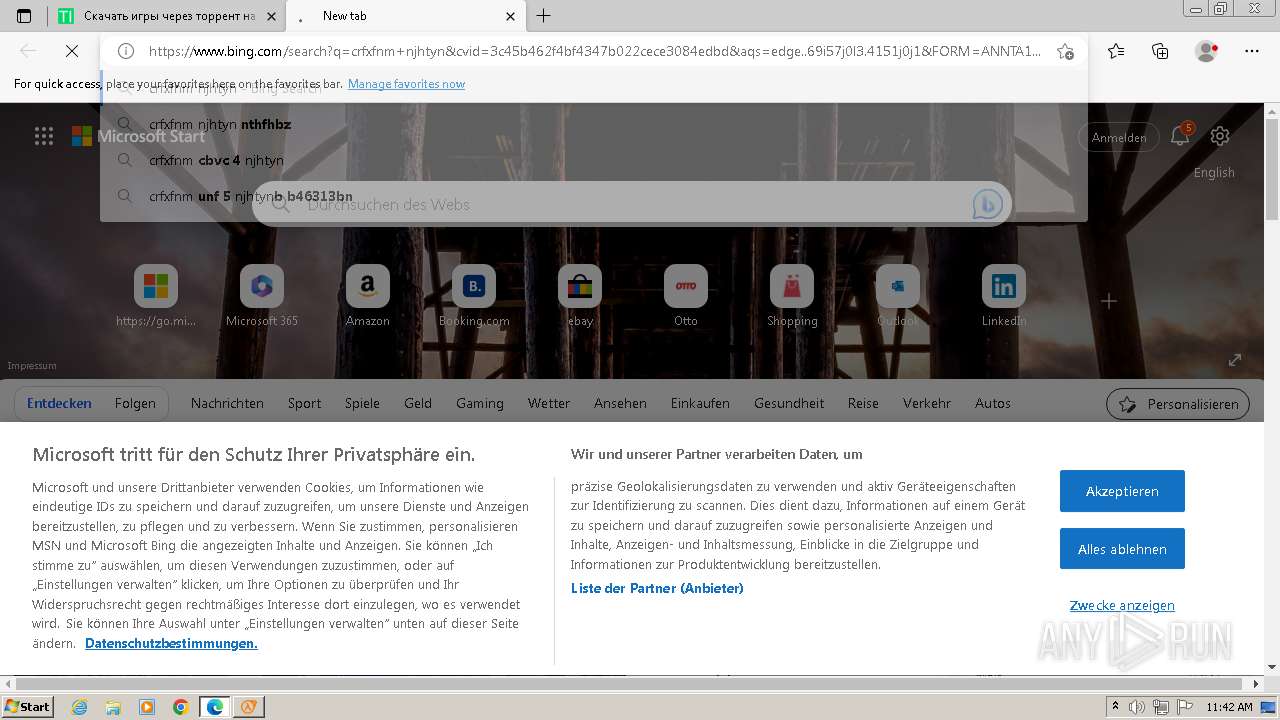Add a new quick link with plus
Screen dimensions: 1280x720
pyautogui.click(x=1109, y=301)
